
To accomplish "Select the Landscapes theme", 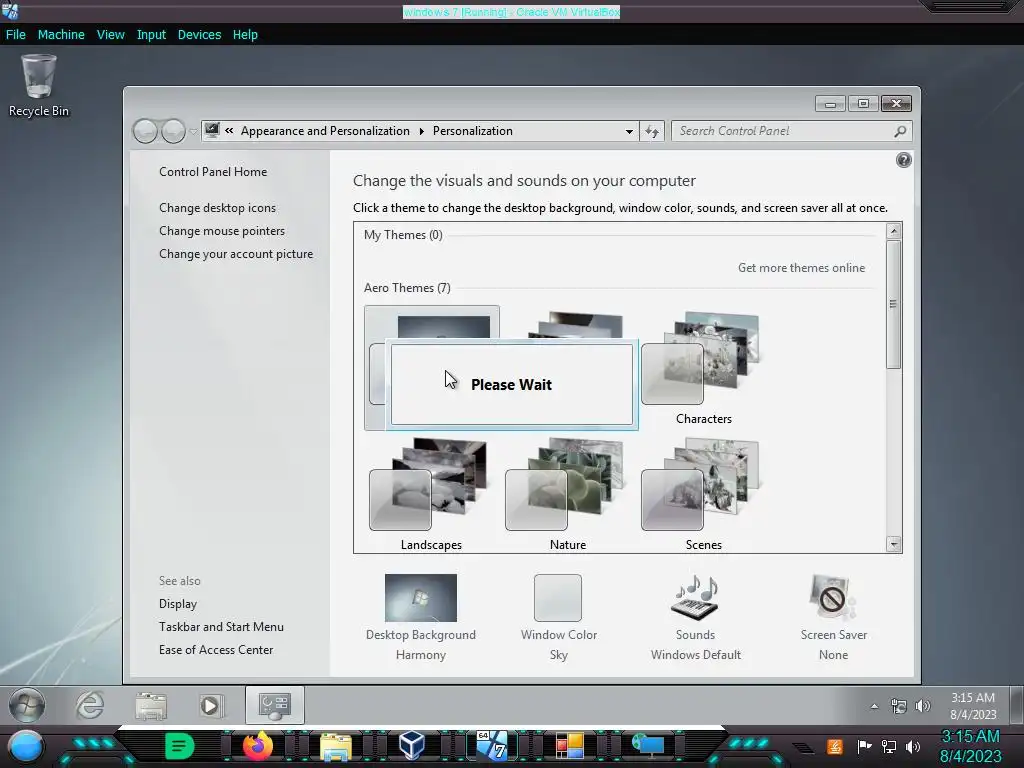I will coord(431,495).
